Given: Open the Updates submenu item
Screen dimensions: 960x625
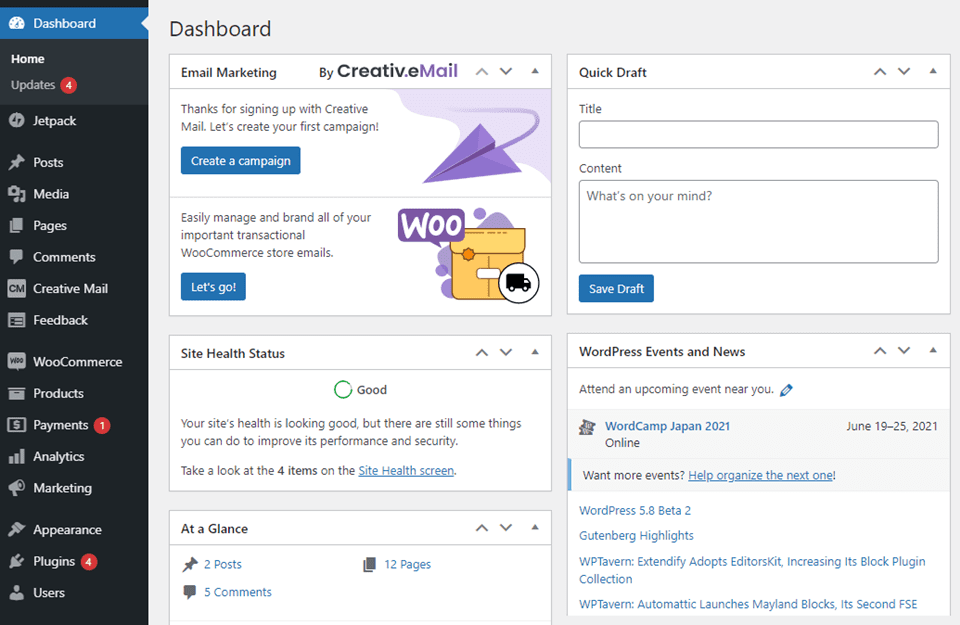Looking at the screenshot, I should [33, 85].
